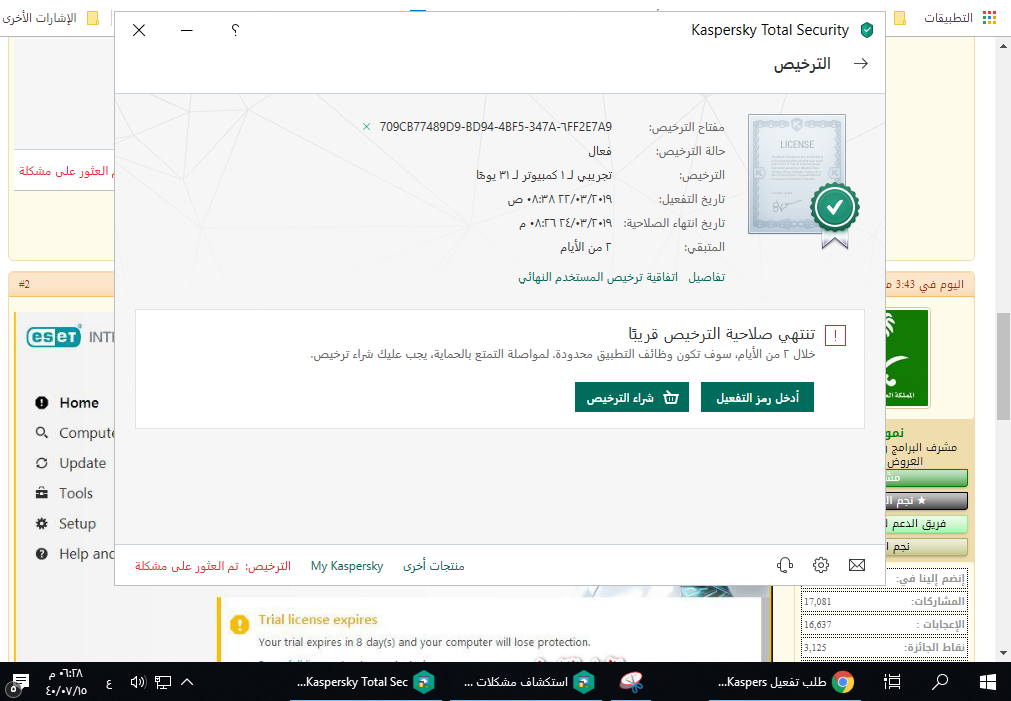The height and width of the screenshot is (701, 1011).
Task: Click the back arrow next to الترخيص
Action: pos(861,63)
